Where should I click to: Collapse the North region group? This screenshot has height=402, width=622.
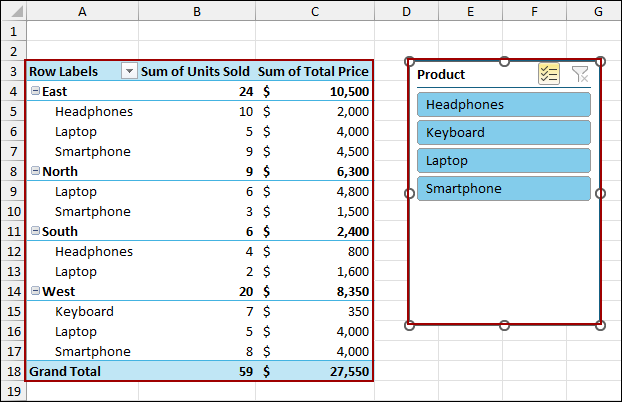click(x=35, y=172)
